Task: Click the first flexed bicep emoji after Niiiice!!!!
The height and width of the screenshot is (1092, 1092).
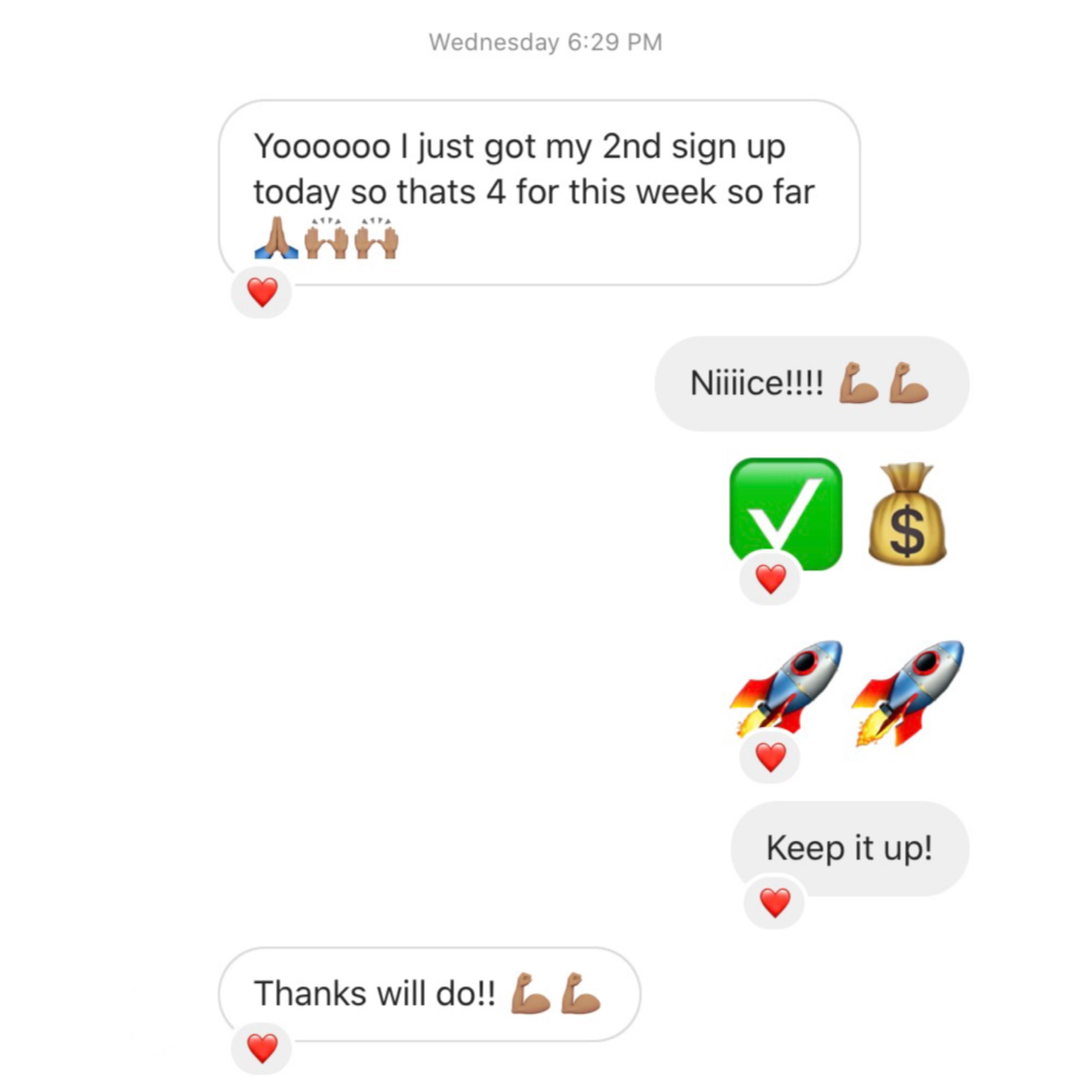Action: click(858, 383)
